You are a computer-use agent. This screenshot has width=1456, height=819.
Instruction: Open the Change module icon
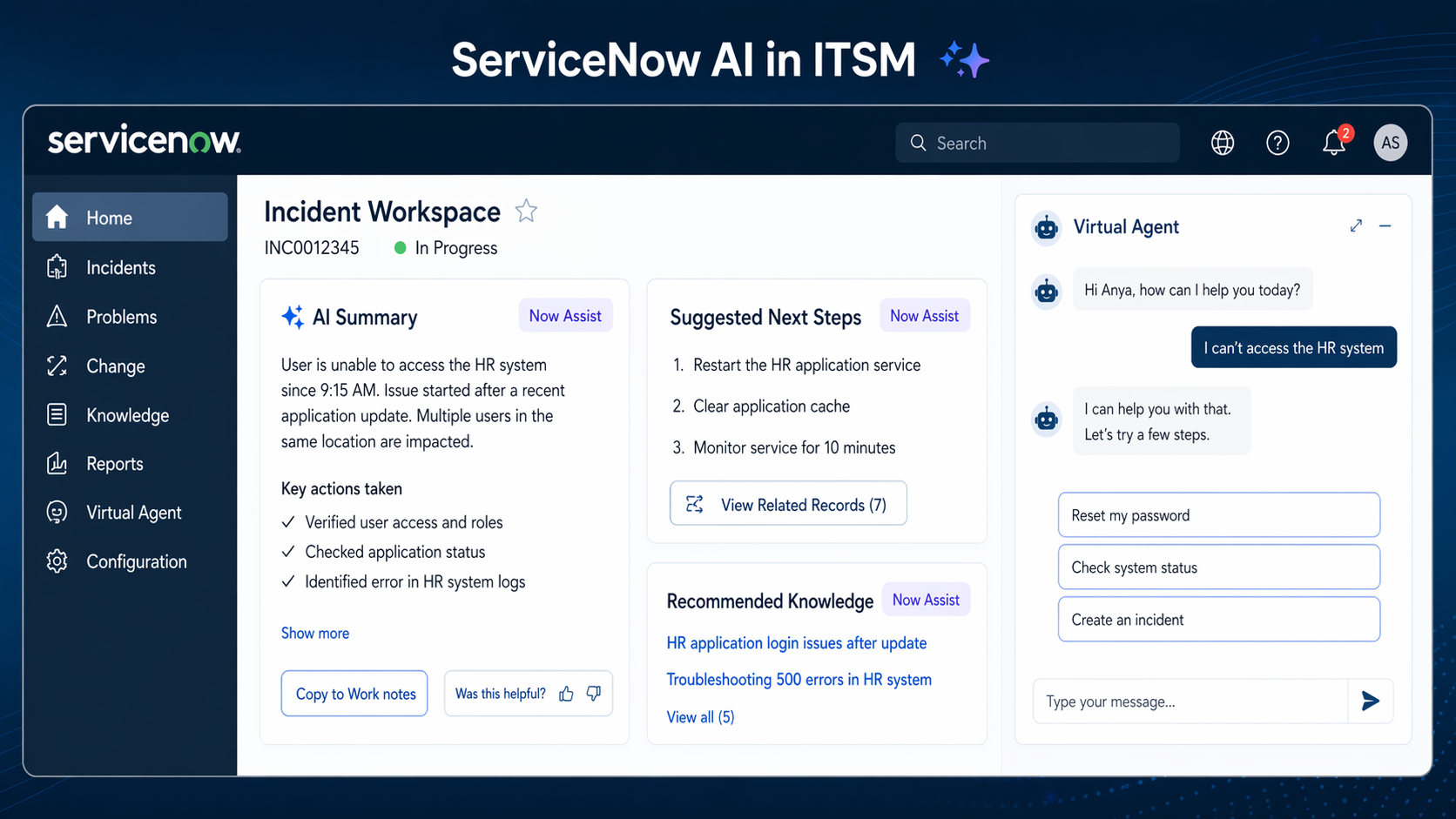[x=56, y=366]
